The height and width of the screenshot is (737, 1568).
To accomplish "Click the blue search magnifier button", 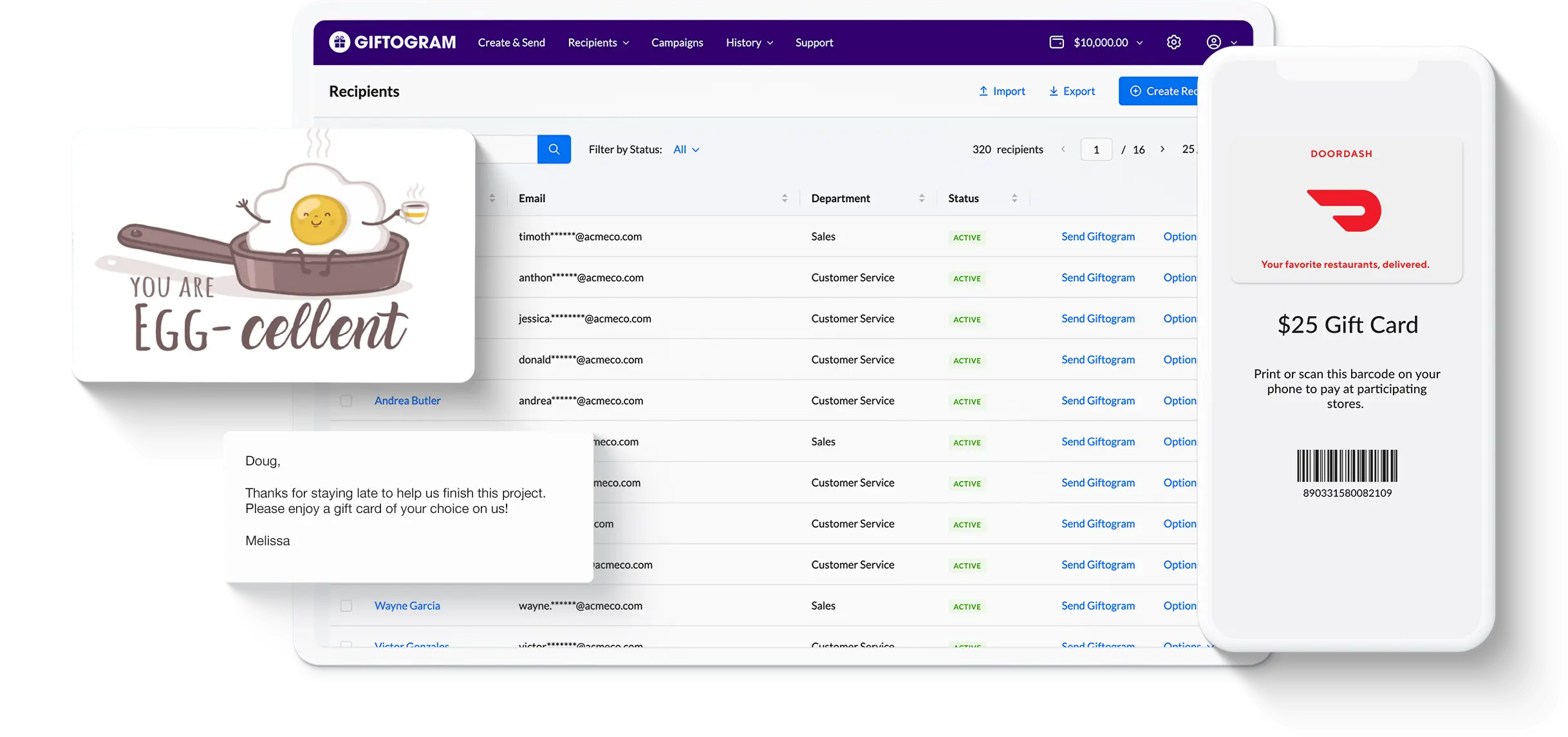I will 554,149.
